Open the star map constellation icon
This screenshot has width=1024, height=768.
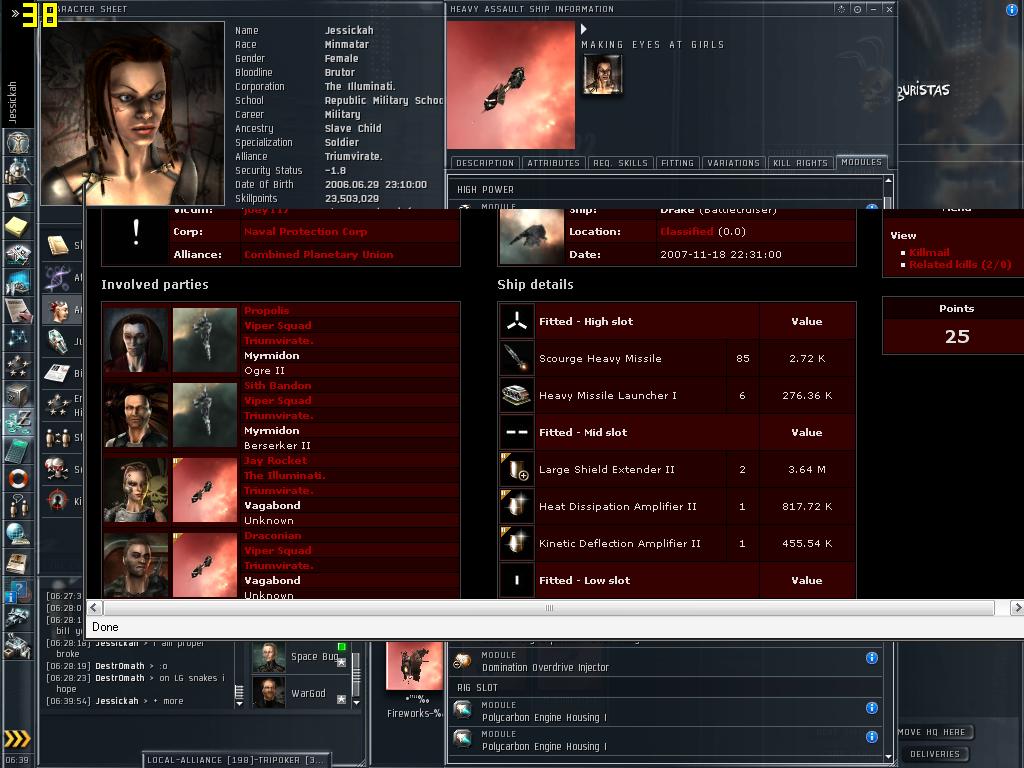pyautogui.click(x=18, y=338)
